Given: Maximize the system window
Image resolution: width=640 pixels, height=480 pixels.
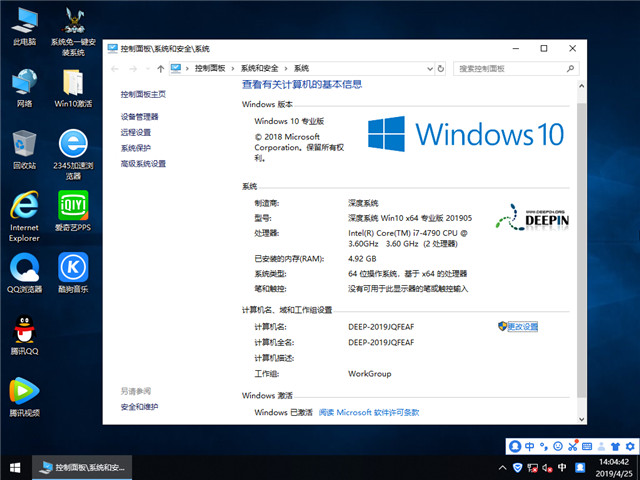Looking at the screenshot, I should 544,49.
